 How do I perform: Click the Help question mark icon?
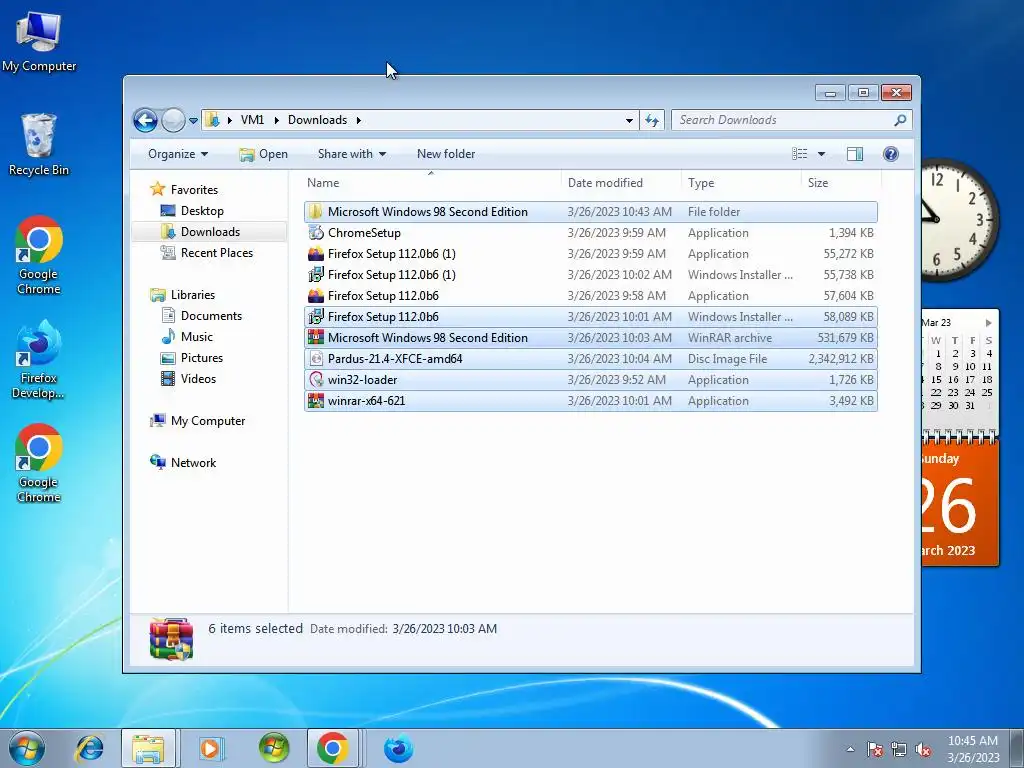tap(891, 154)
